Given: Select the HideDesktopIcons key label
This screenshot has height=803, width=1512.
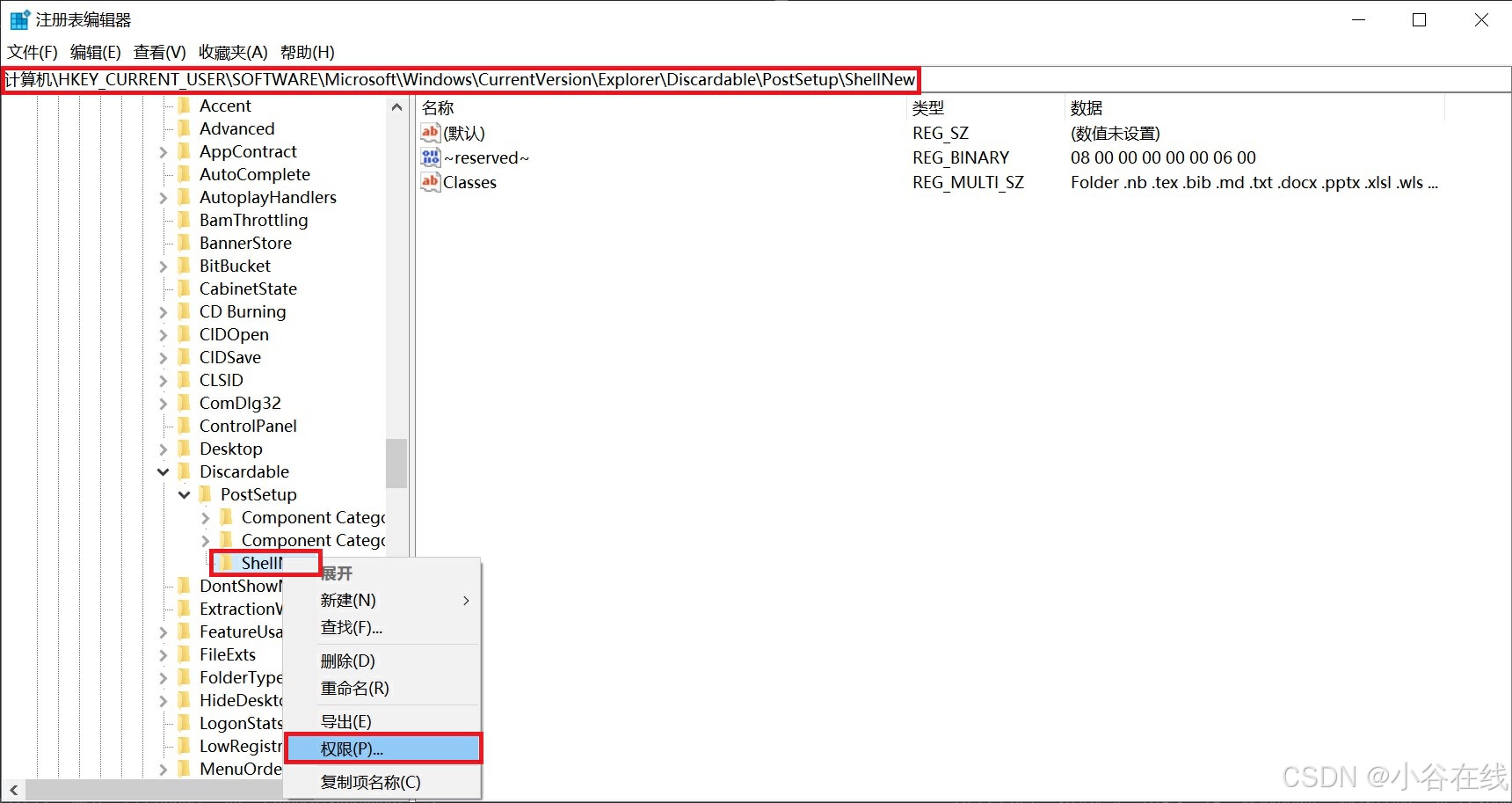Looking at the screenshot, I should (241, 700).
